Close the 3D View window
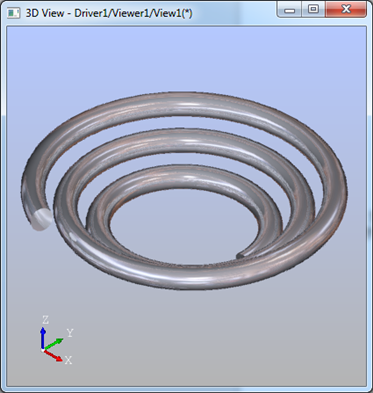 point(346,9)
